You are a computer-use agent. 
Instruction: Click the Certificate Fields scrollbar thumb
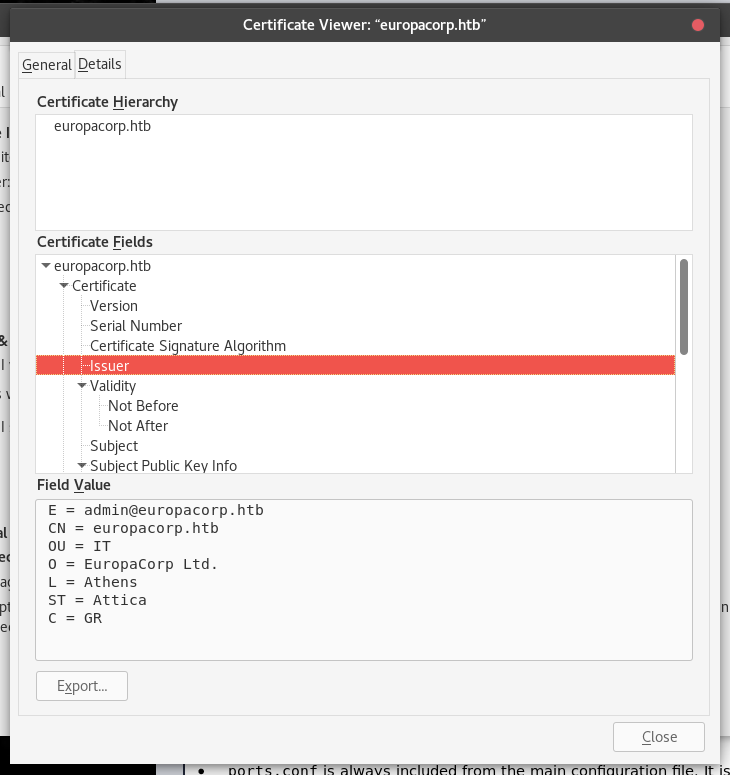[684, 307]
